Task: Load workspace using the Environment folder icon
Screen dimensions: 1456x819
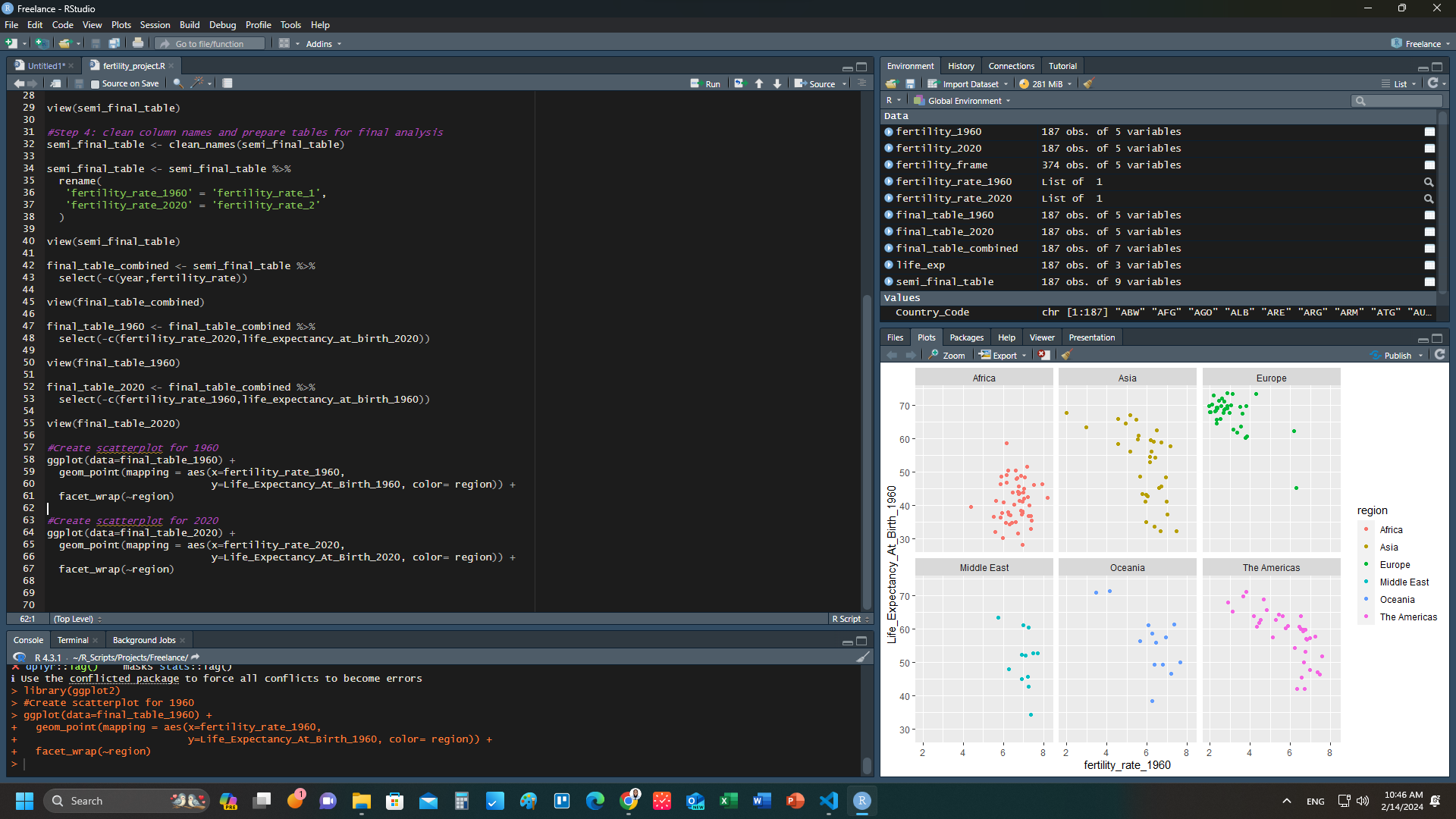Action: point(892,83)
